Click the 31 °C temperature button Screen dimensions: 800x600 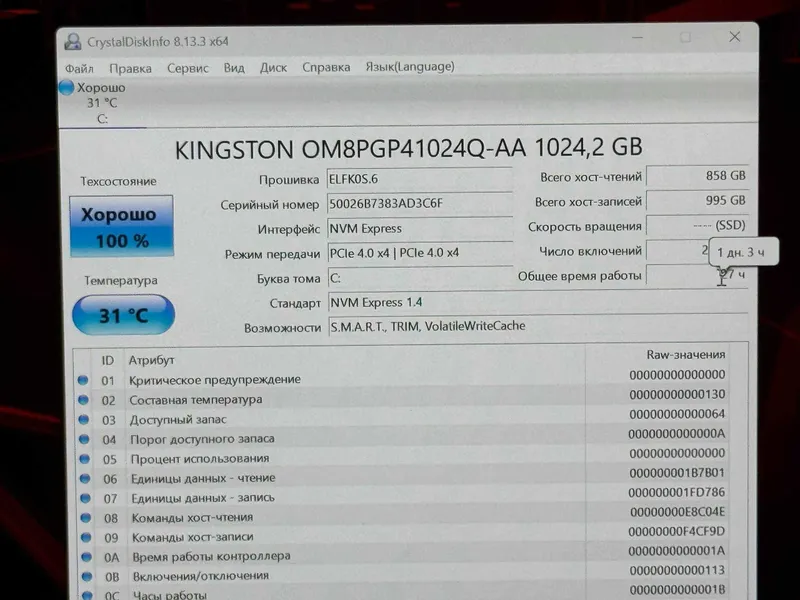123,315
